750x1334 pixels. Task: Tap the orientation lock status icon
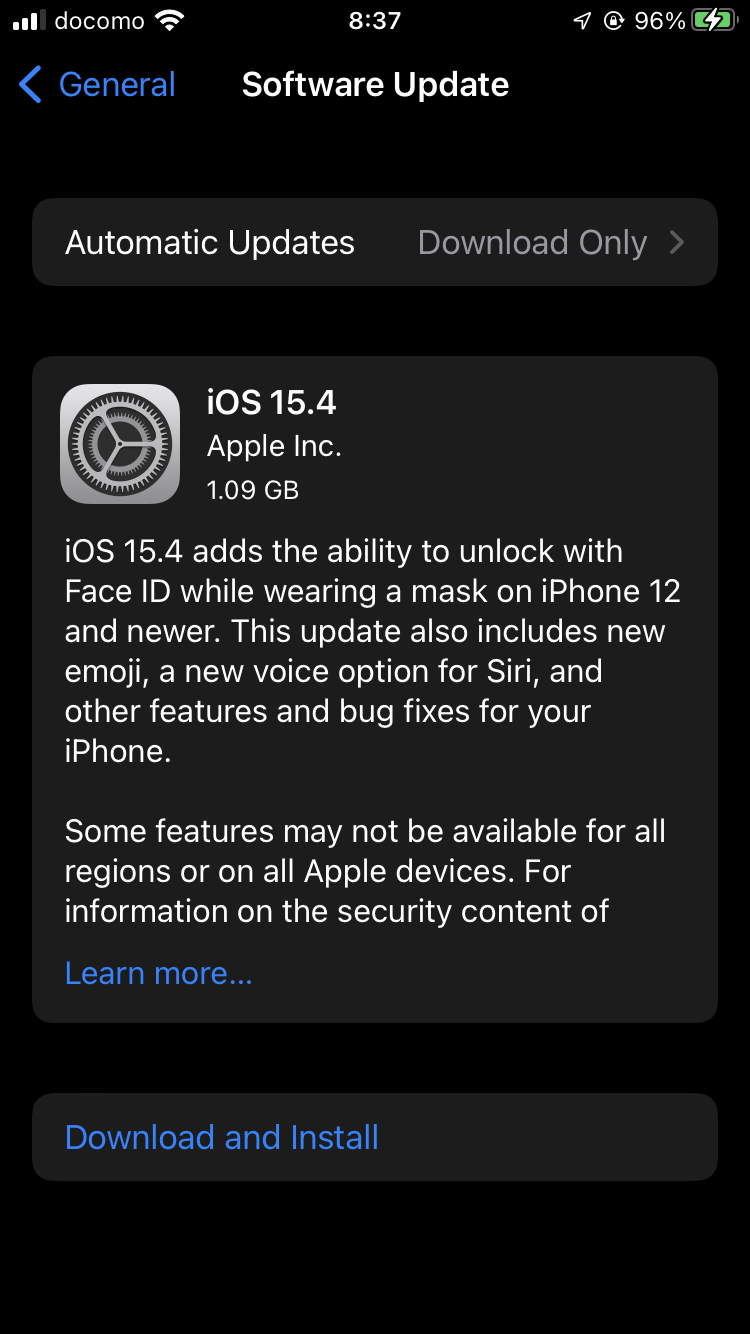[x=614, y=21]
